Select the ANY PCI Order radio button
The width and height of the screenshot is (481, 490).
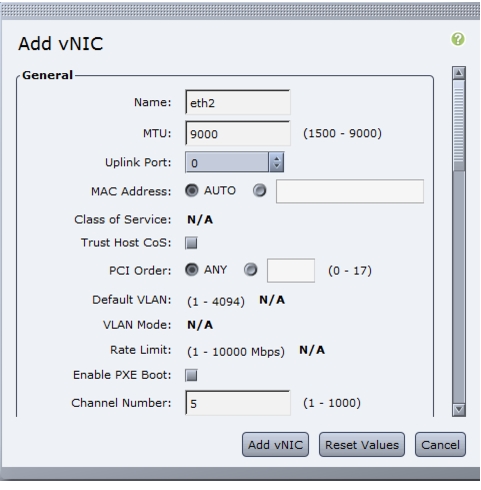point(191,269)
